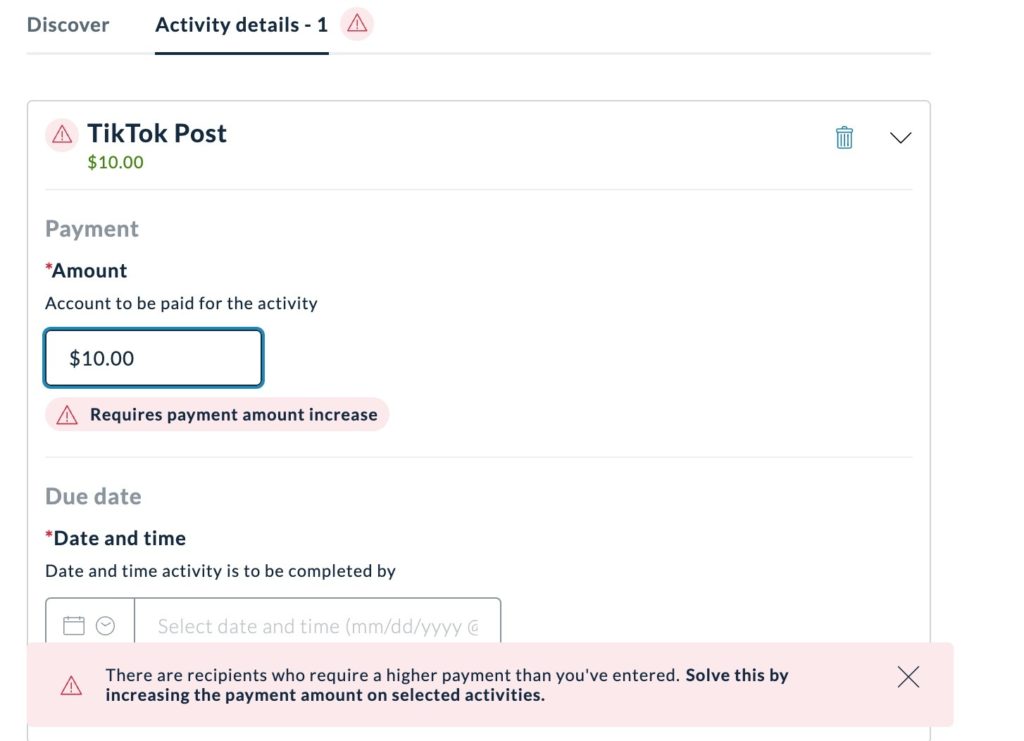Click warning icon in payment increase badge

67,415
